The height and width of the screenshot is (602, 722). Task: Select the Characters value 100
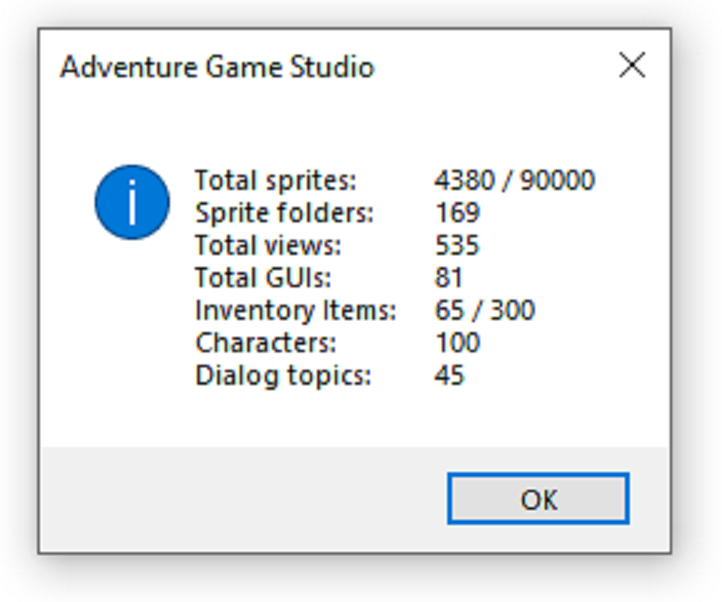(457, 343)
